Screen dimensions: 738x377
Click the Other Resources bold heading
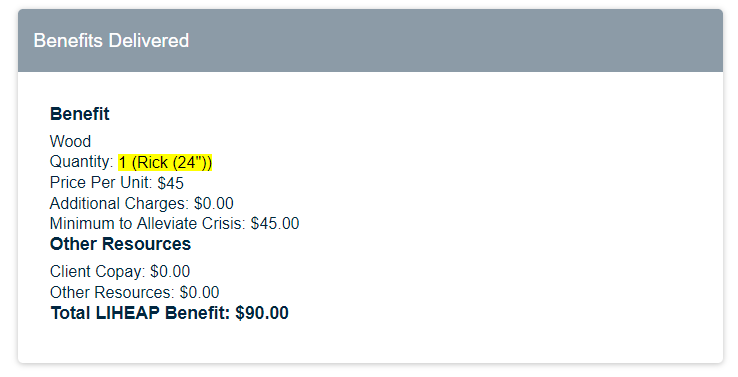point(120,244)
